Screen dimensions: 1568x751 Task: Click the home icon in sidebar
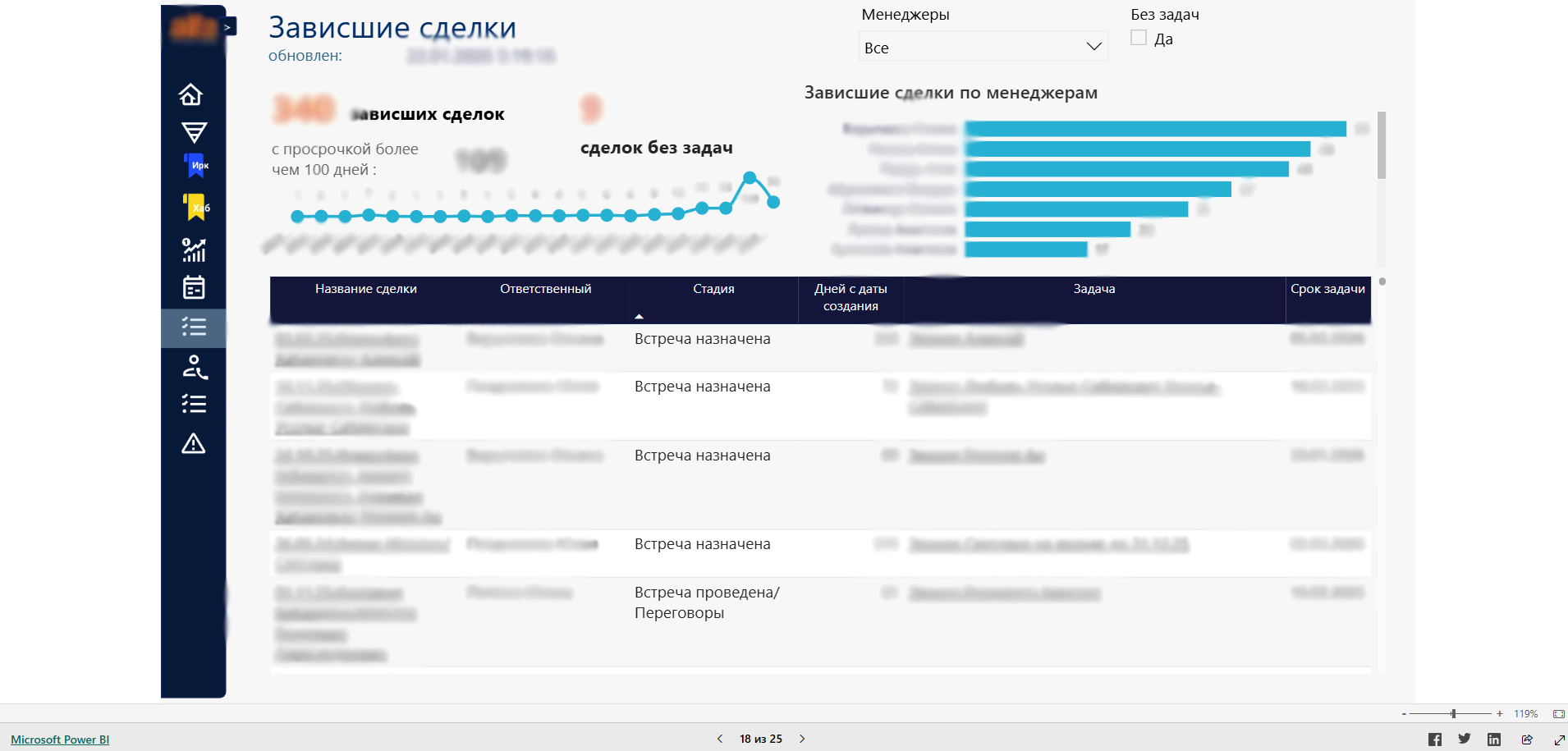pyautogui.click(x=191, y=94)
